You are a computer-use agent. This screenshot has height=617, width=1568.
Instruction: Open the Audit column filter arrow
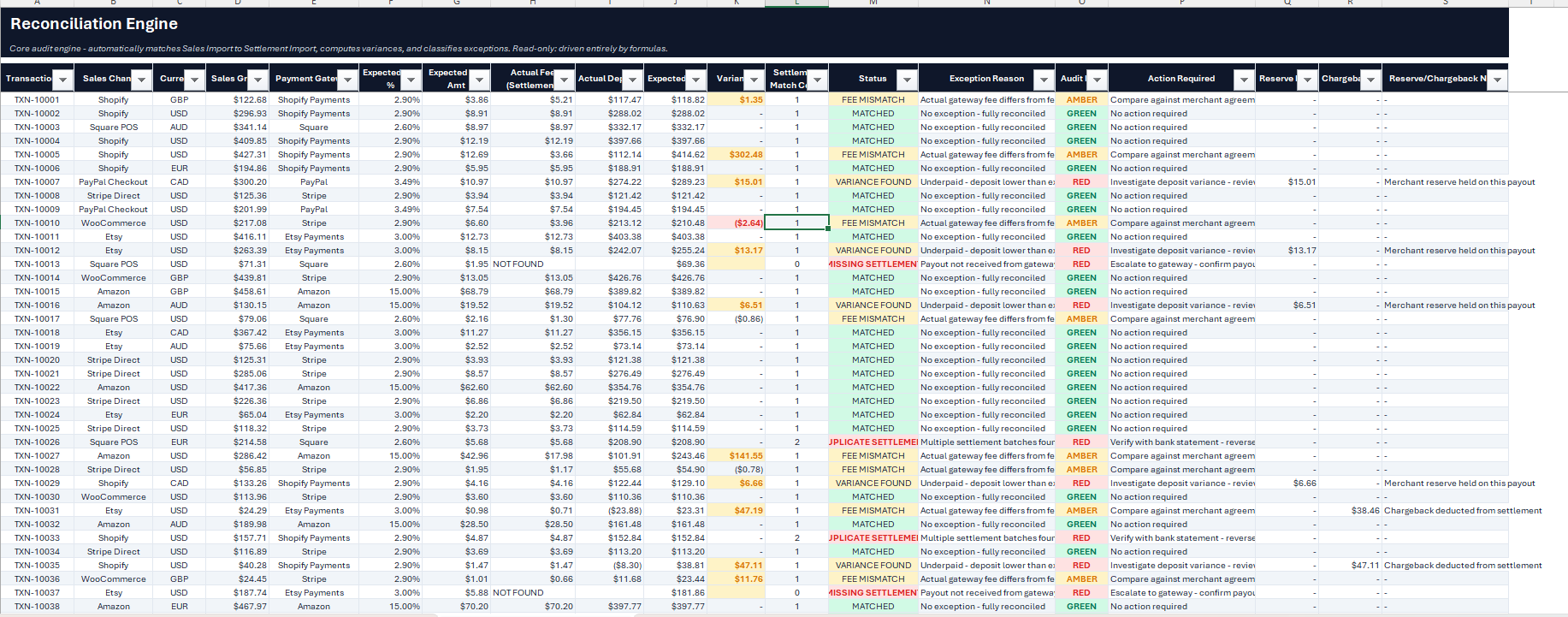click(1097, 80)
